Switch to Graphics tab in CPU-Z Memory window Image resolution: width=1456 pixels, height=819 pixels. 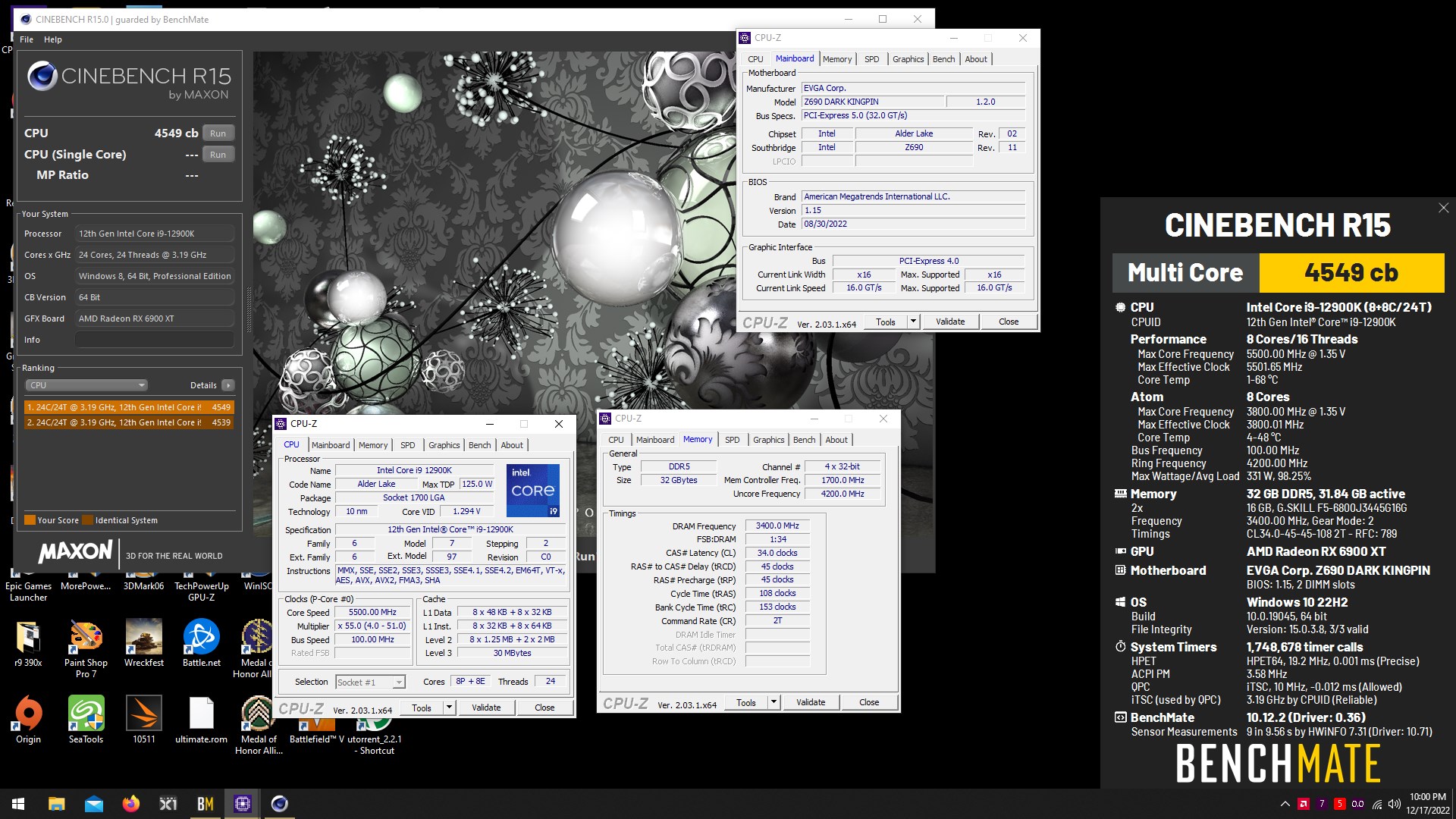(x=769, y=440)
